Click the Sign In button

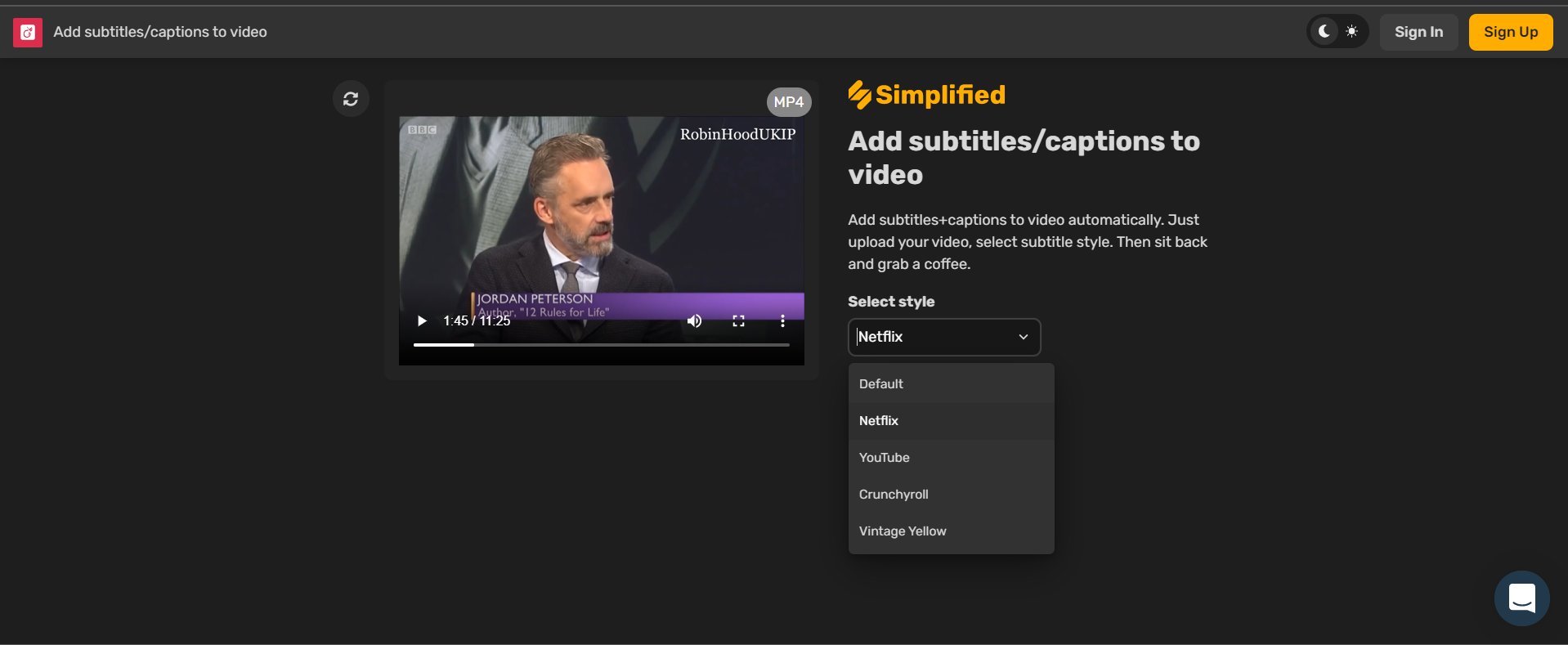tap(1418, 32)
